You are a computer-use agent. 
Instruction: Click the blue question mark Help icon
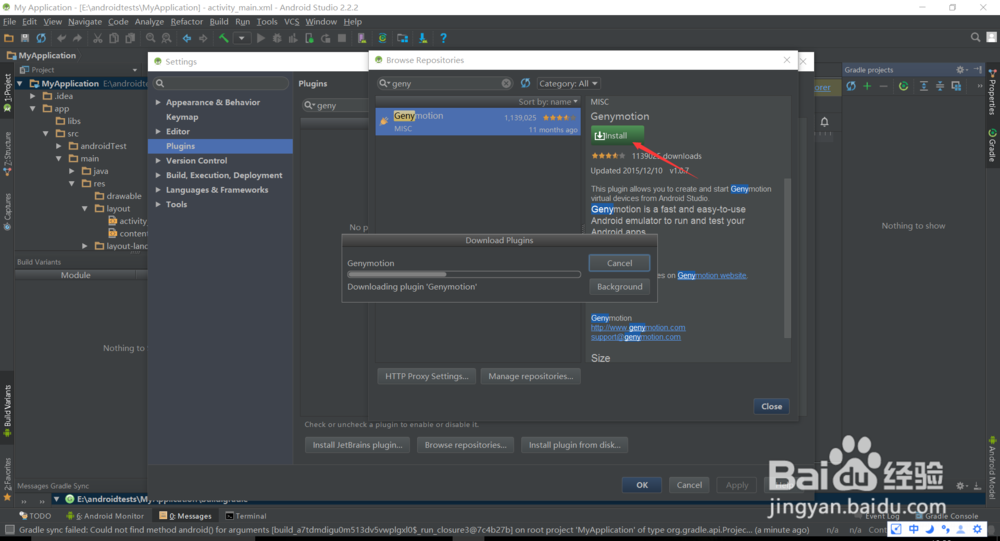[443, 38]
